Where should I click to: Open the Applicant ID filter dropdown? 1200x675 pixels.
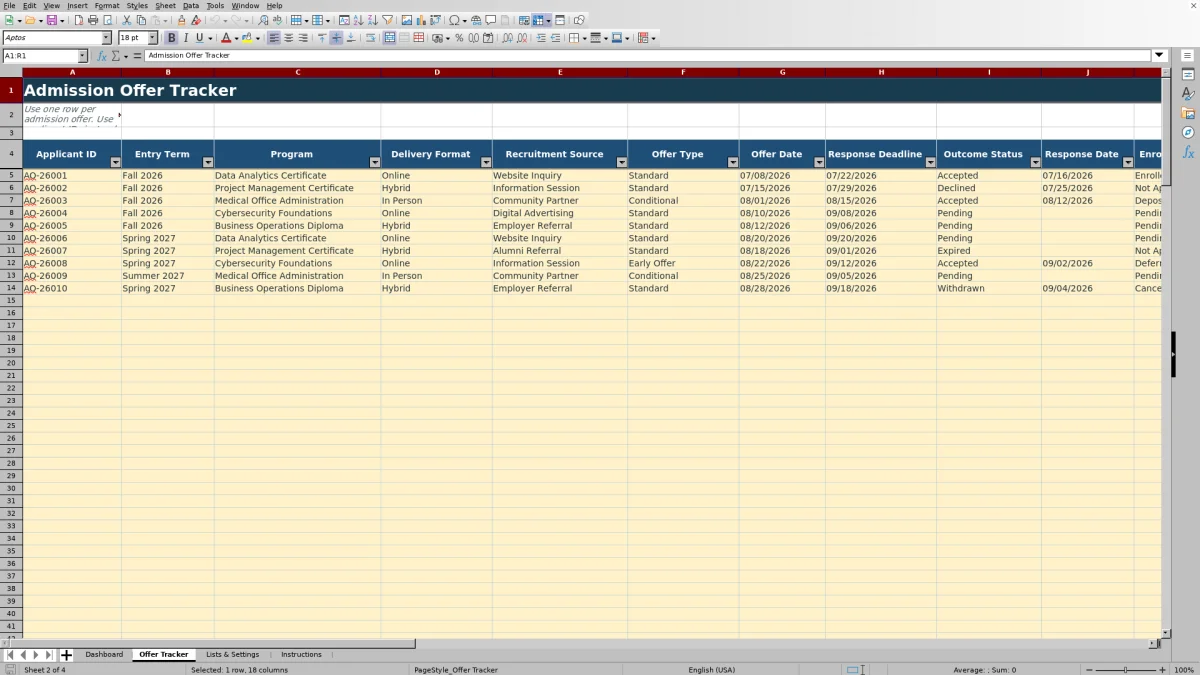tap(115, 162)
